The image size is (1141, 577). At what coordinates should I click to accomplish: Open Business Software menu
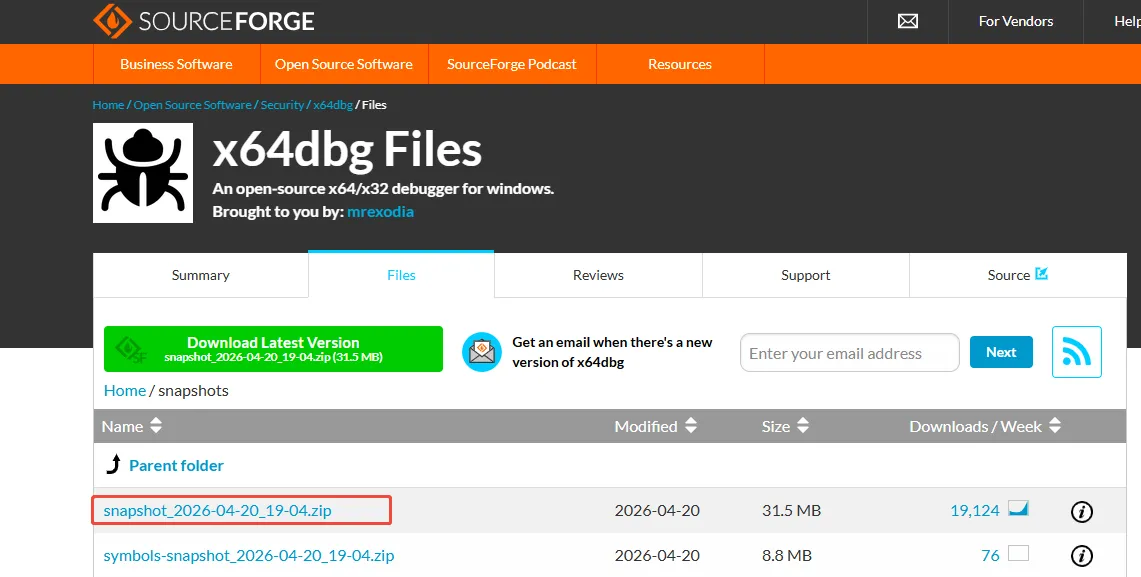pyautogui.click(x=176, y=64)
